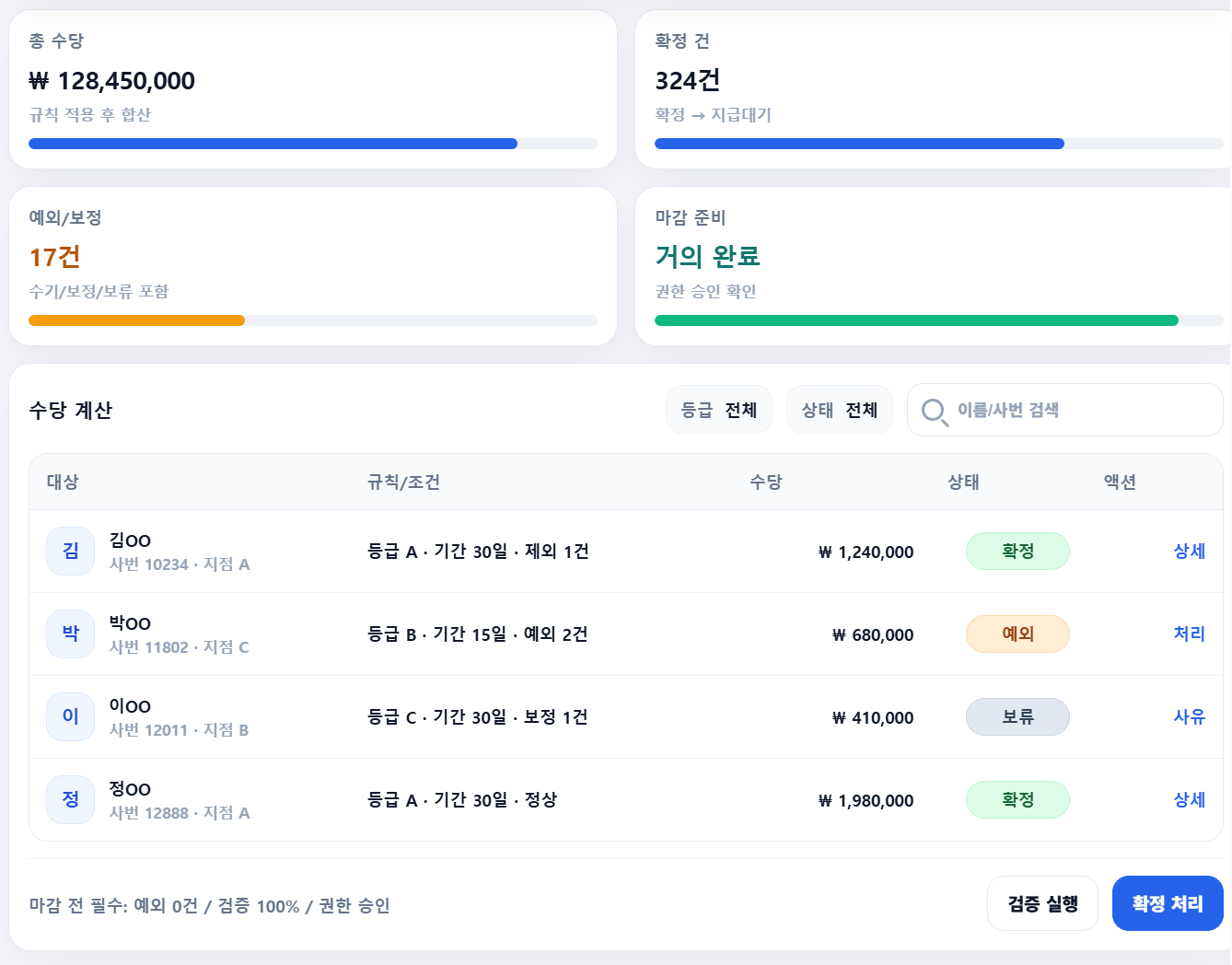The image size is (1232, 965).
Task: Click the orange 예외 status badge
Action: tap(1017, 634)
